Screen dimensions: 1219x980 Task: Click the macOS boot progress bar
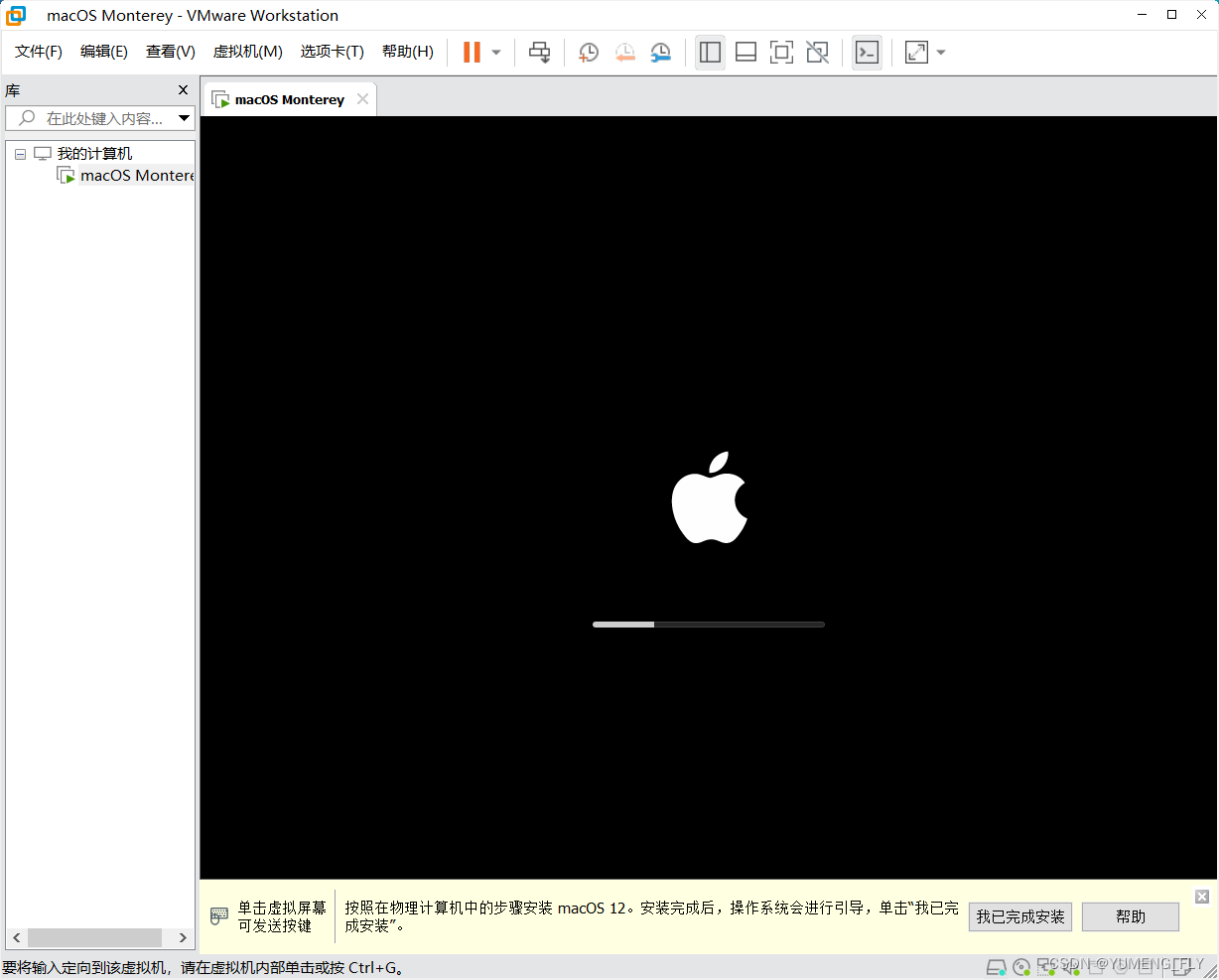(709, 625)
